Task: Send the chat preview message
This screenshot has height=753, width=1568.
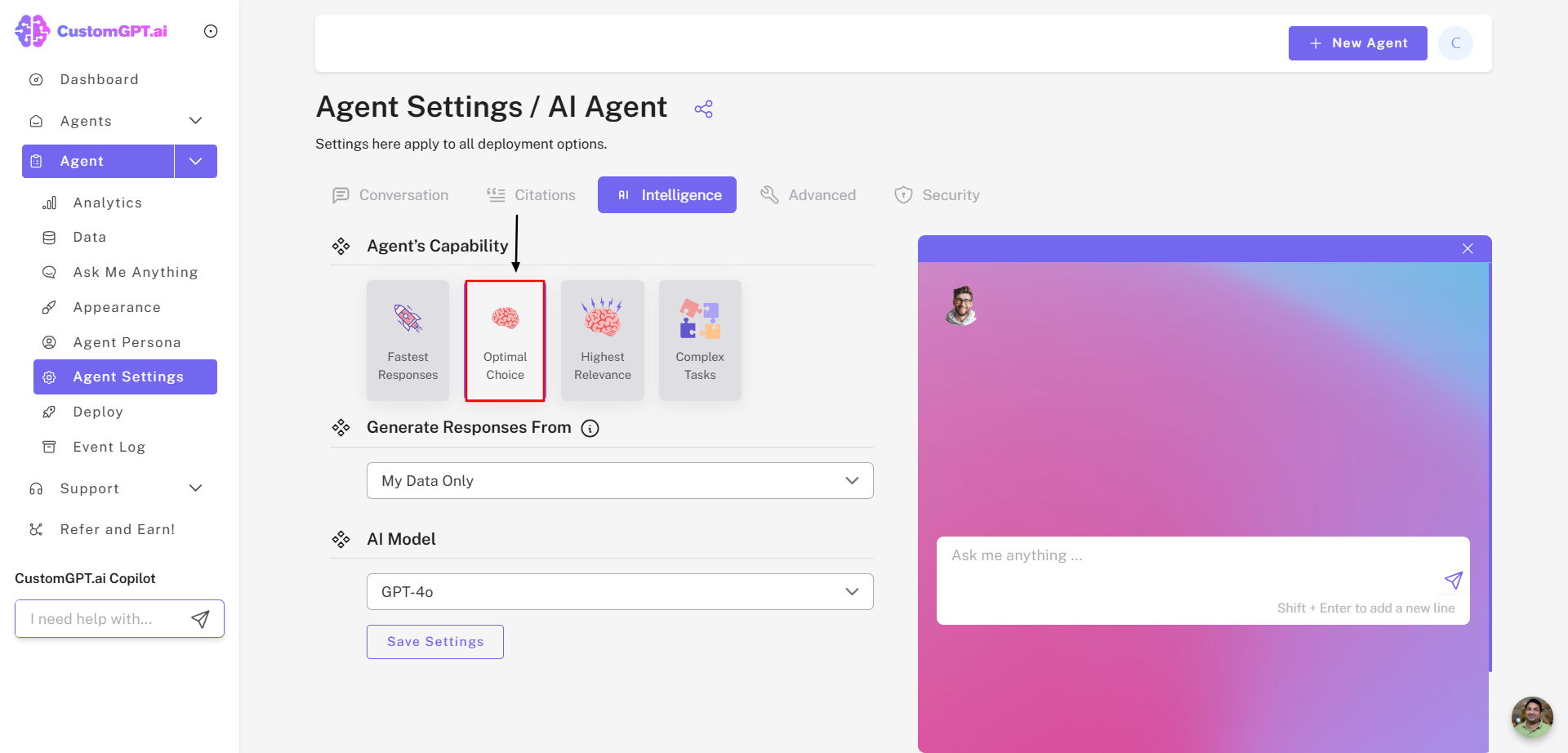Action: (x=1453, y=581)
